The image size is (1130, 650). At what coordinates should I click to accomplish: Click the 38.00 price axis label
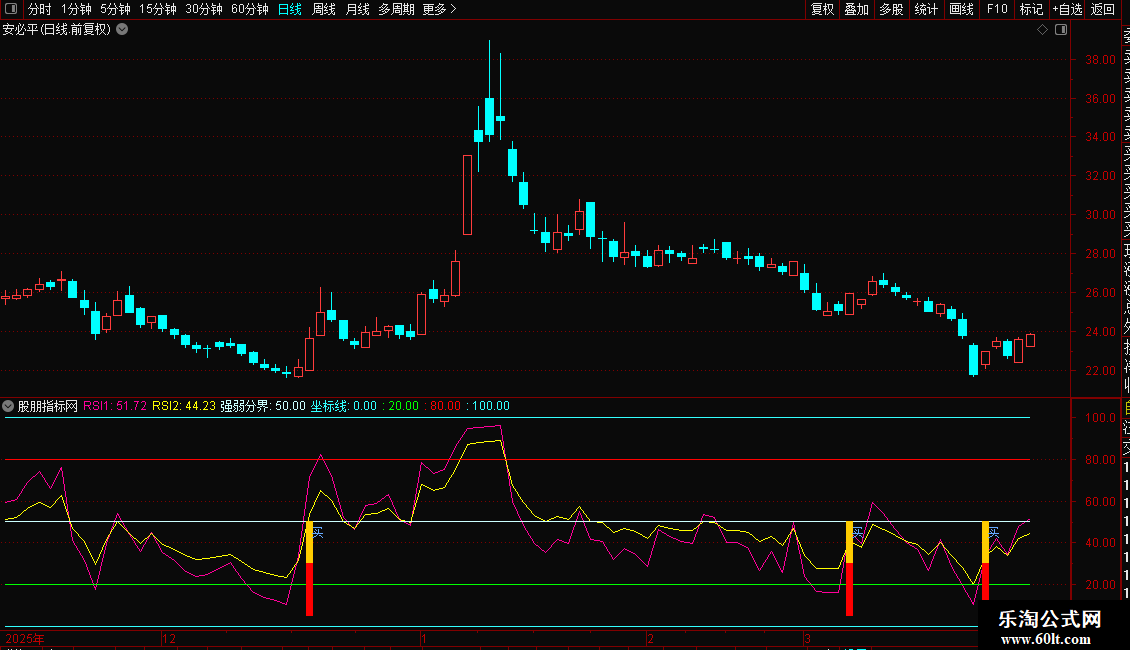point(1100,60)
